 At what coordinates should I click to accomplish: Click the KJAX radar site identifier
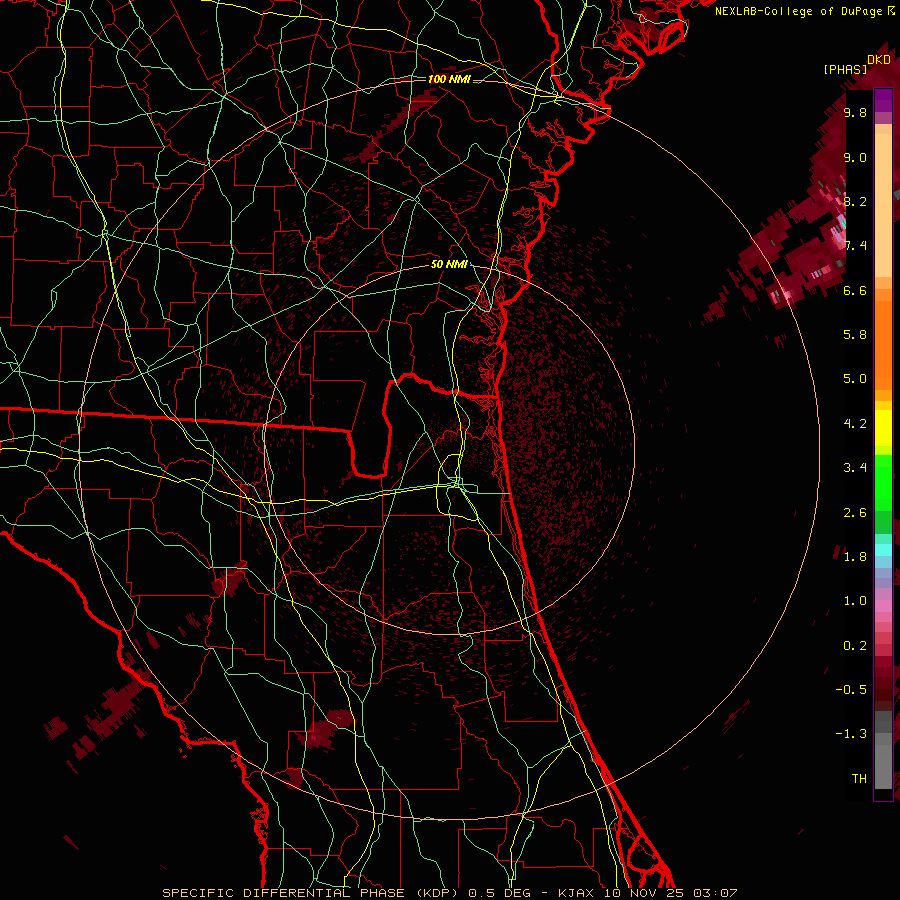point(578,893)
